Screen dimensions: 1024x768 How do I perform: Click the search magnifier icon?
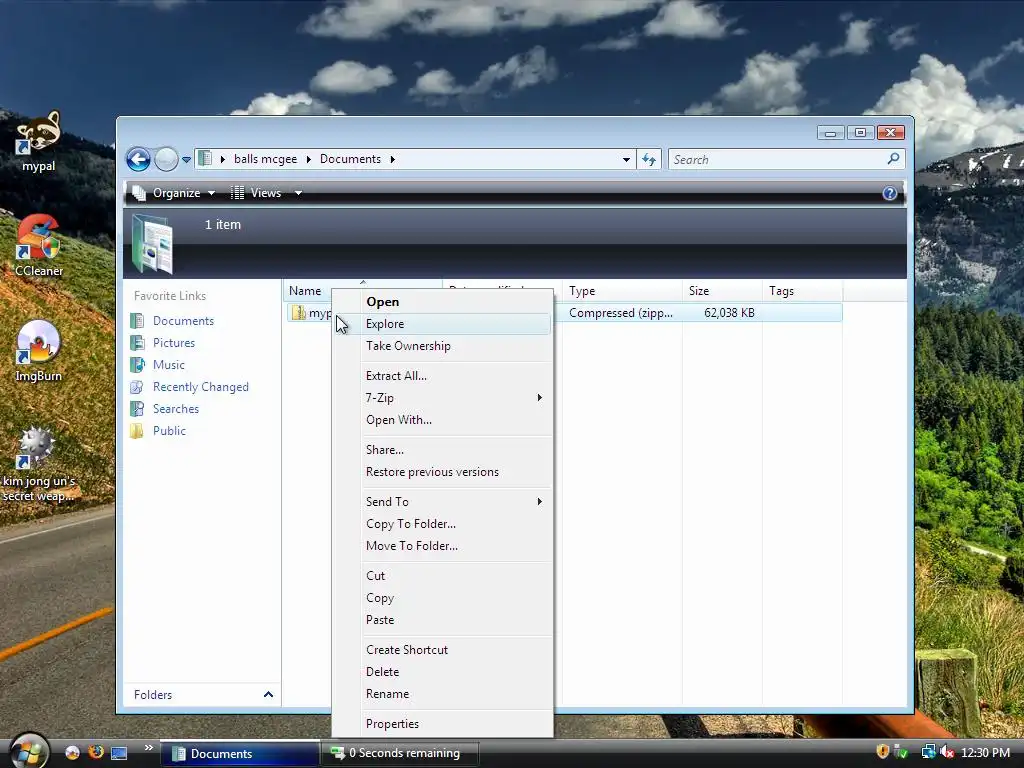click(x=893, y=159)
